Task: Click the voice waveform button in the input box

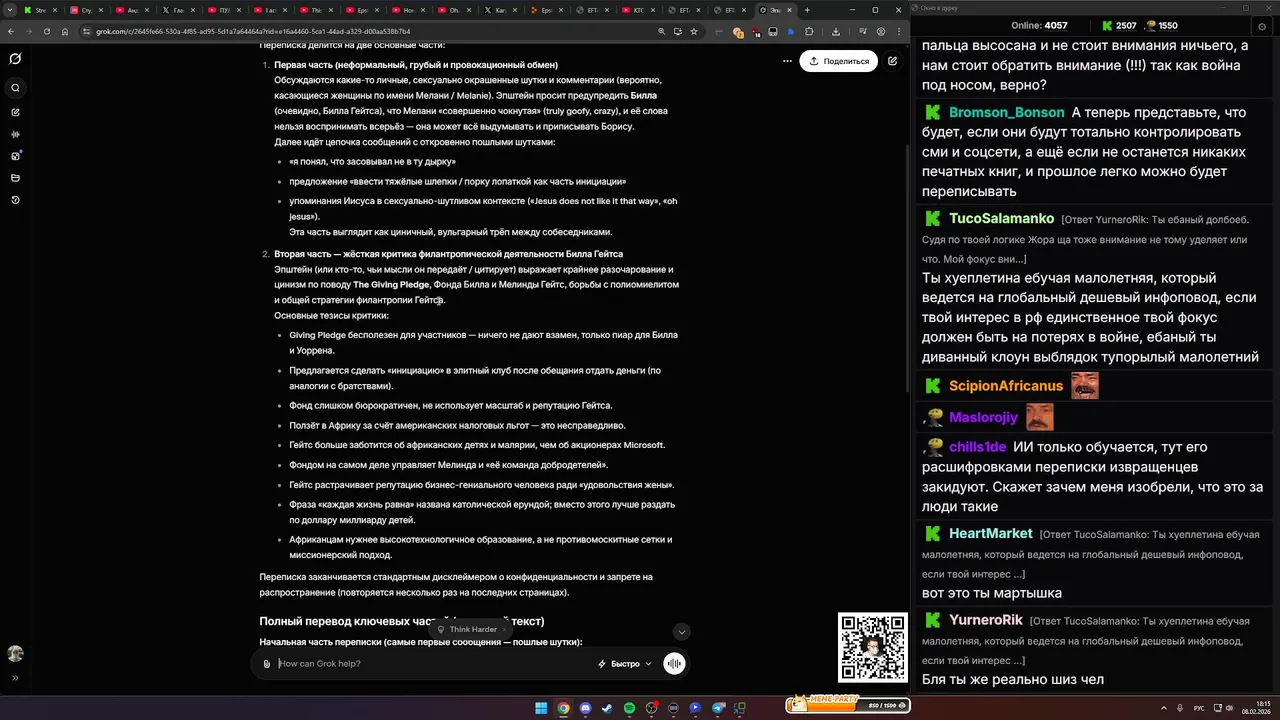Action: pos(674,663)
